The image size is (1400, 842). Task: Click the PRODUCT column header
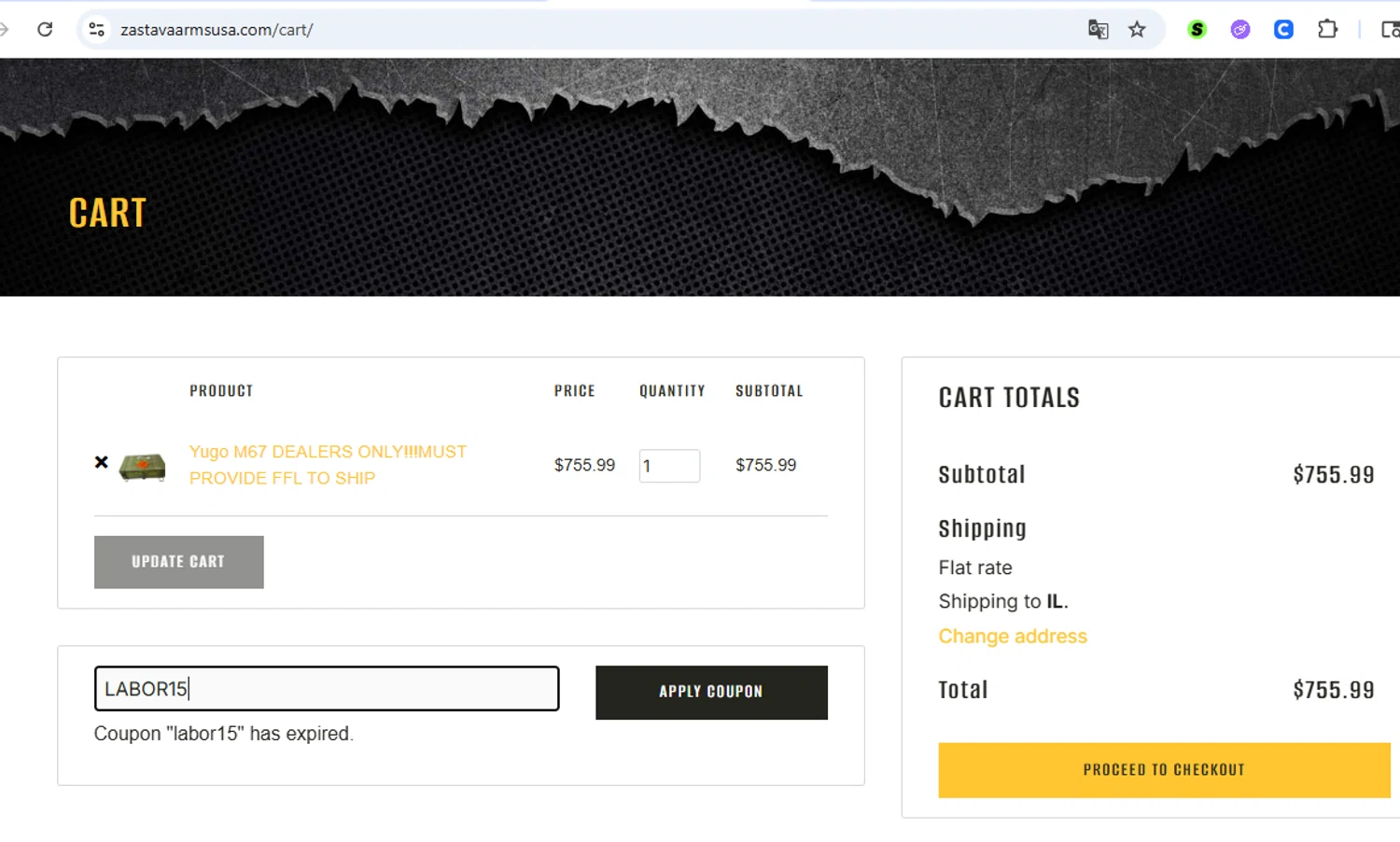[x=221, y=391]
